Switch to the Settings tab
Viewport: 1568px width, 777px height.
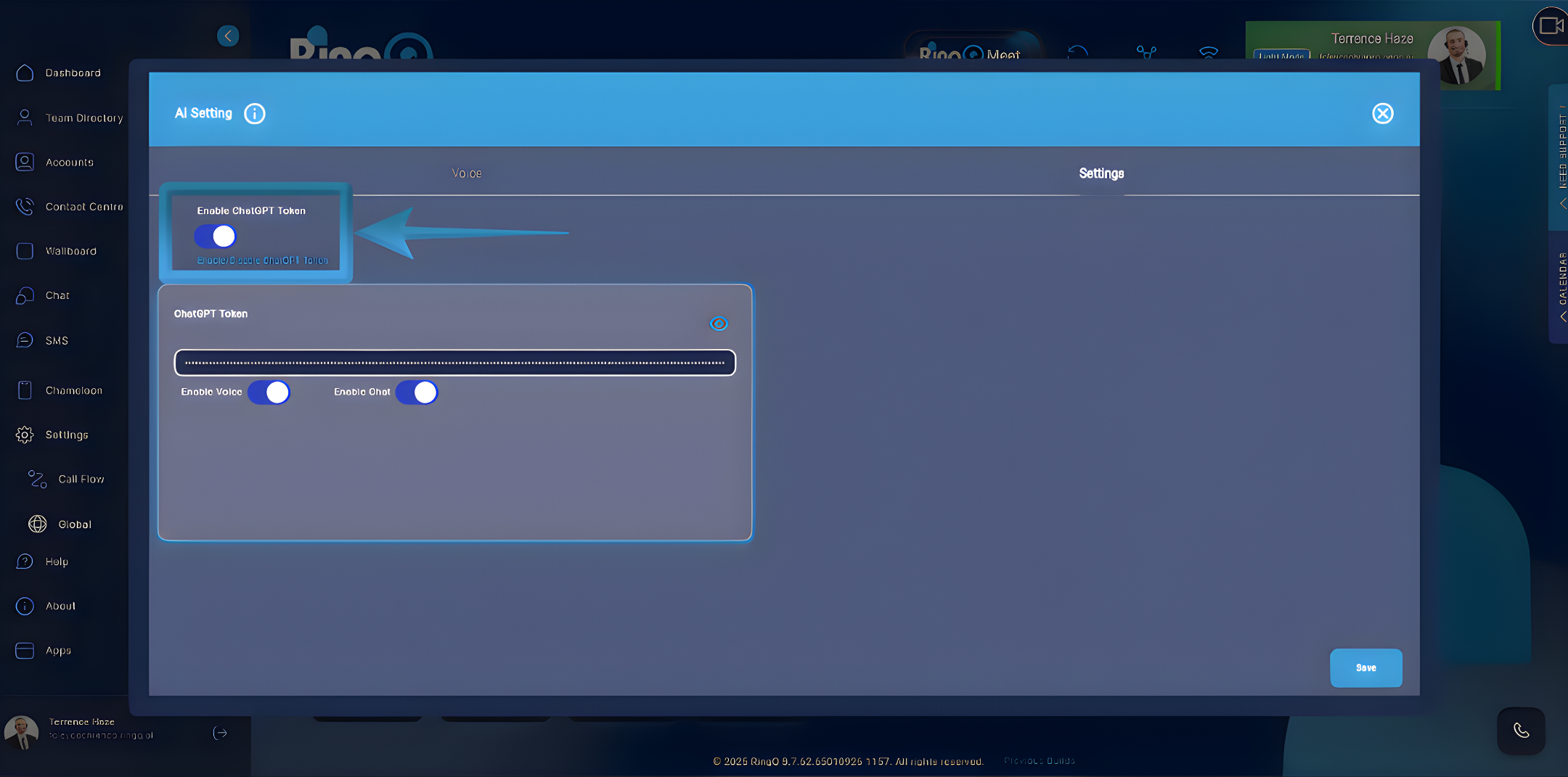click(1101, 173)
